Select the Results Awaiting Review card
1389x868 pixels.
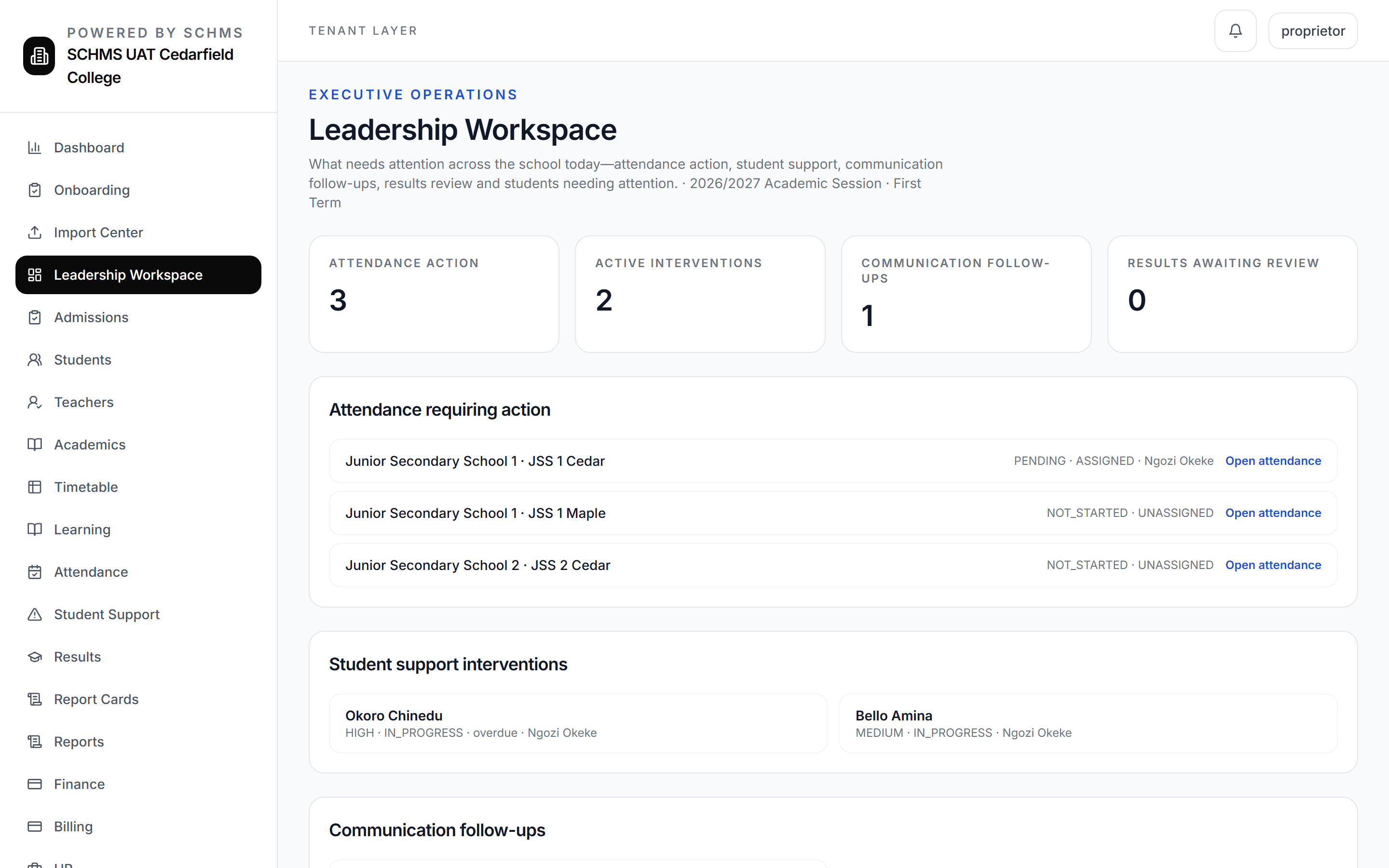coord(1232,294)
